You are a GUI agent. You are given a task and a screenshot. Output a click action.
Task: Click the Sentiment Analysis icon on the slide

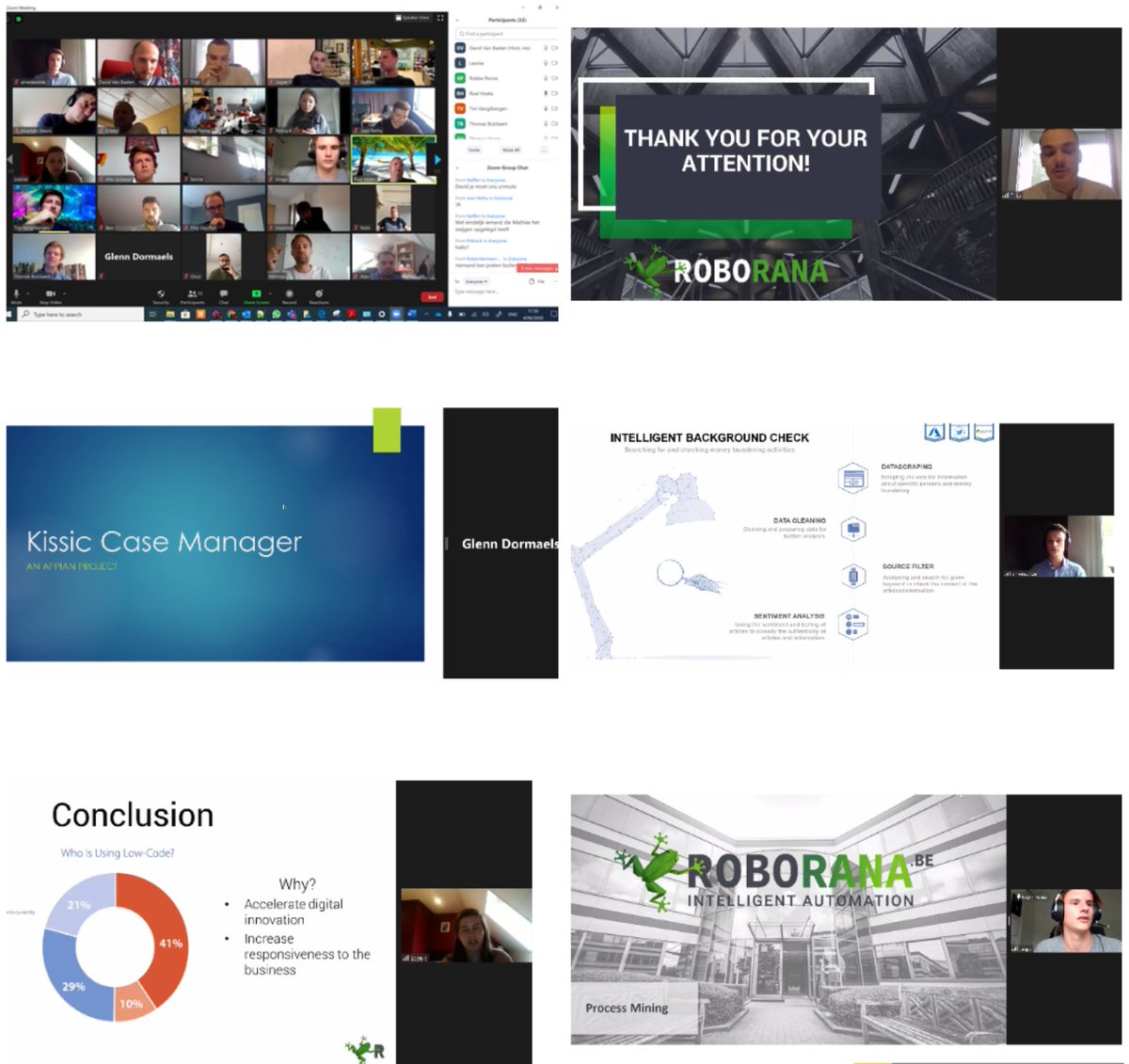point(852,625)
